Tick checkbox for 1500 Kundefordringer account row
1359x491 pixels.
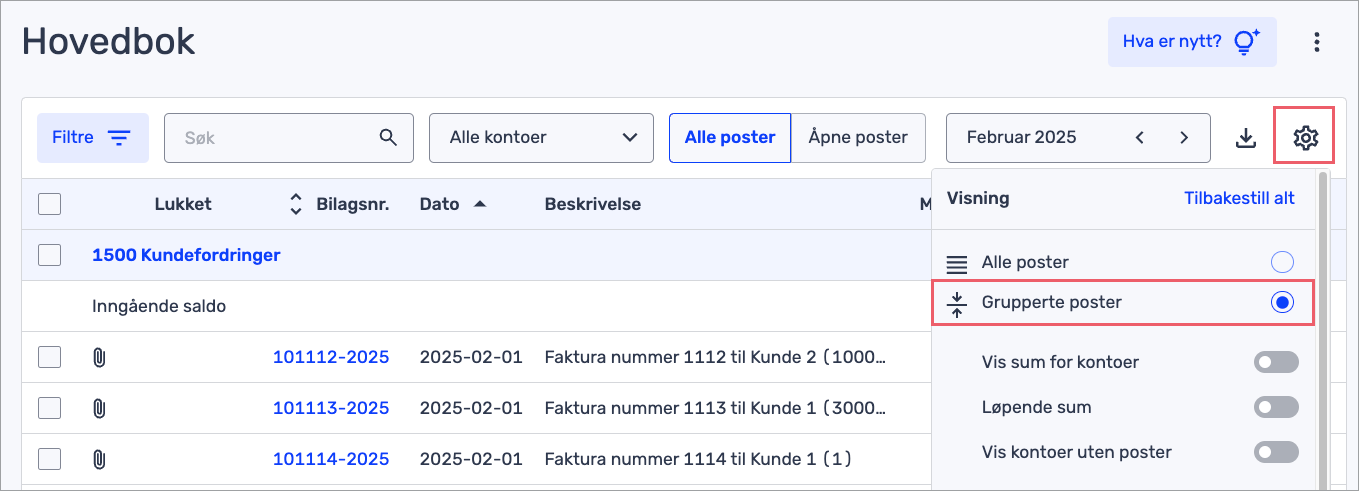(49, 255)
